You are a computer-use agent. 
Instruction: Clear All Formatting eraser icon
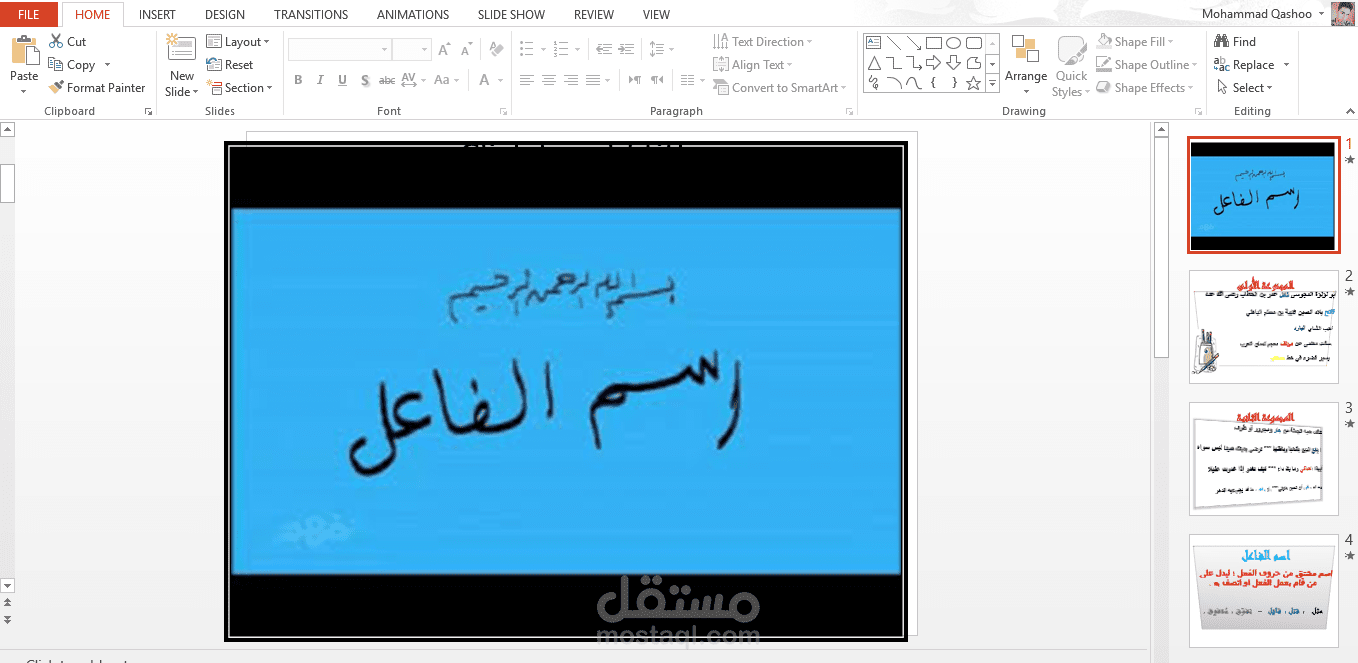coord(497,49)
